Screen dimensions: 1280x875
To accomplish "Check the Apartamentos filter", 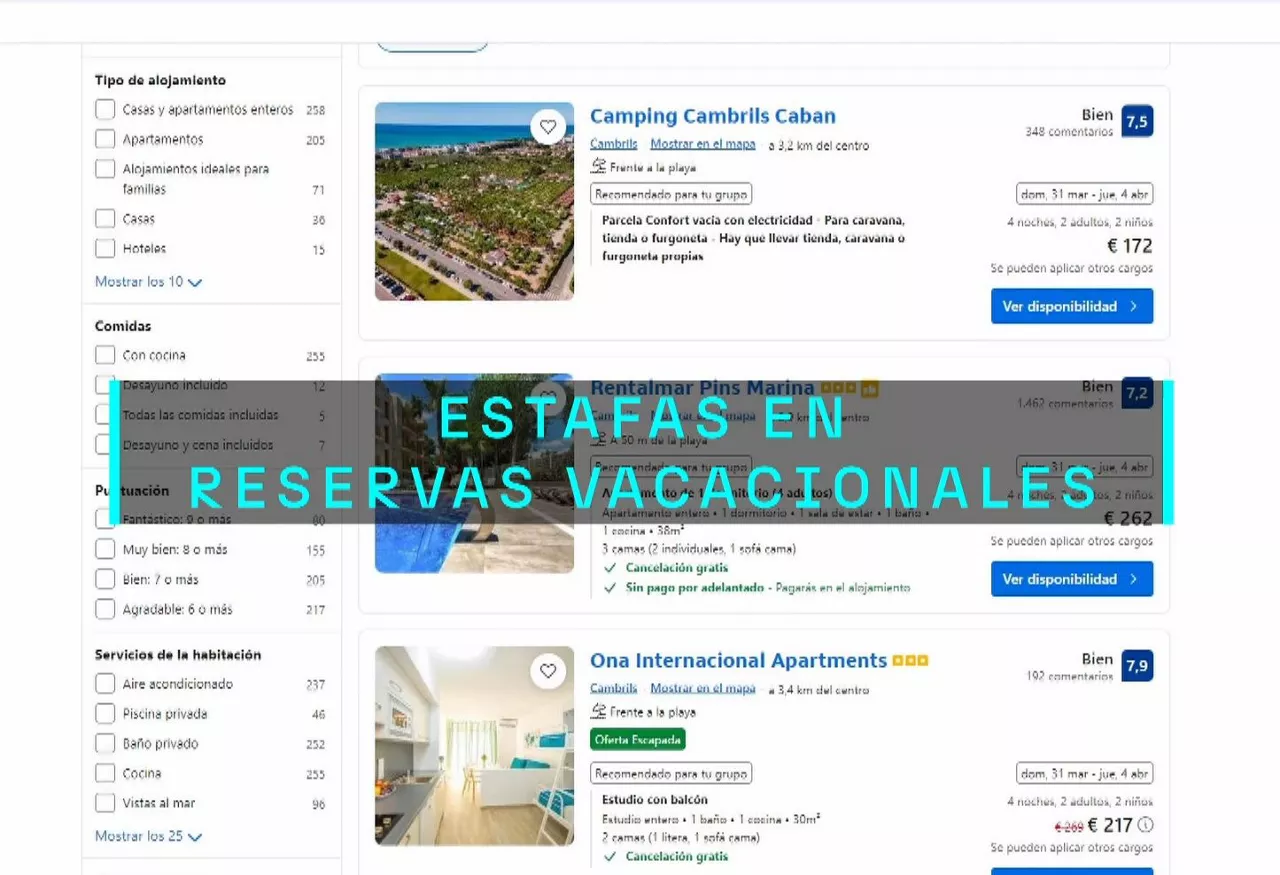I will [105, 139].
